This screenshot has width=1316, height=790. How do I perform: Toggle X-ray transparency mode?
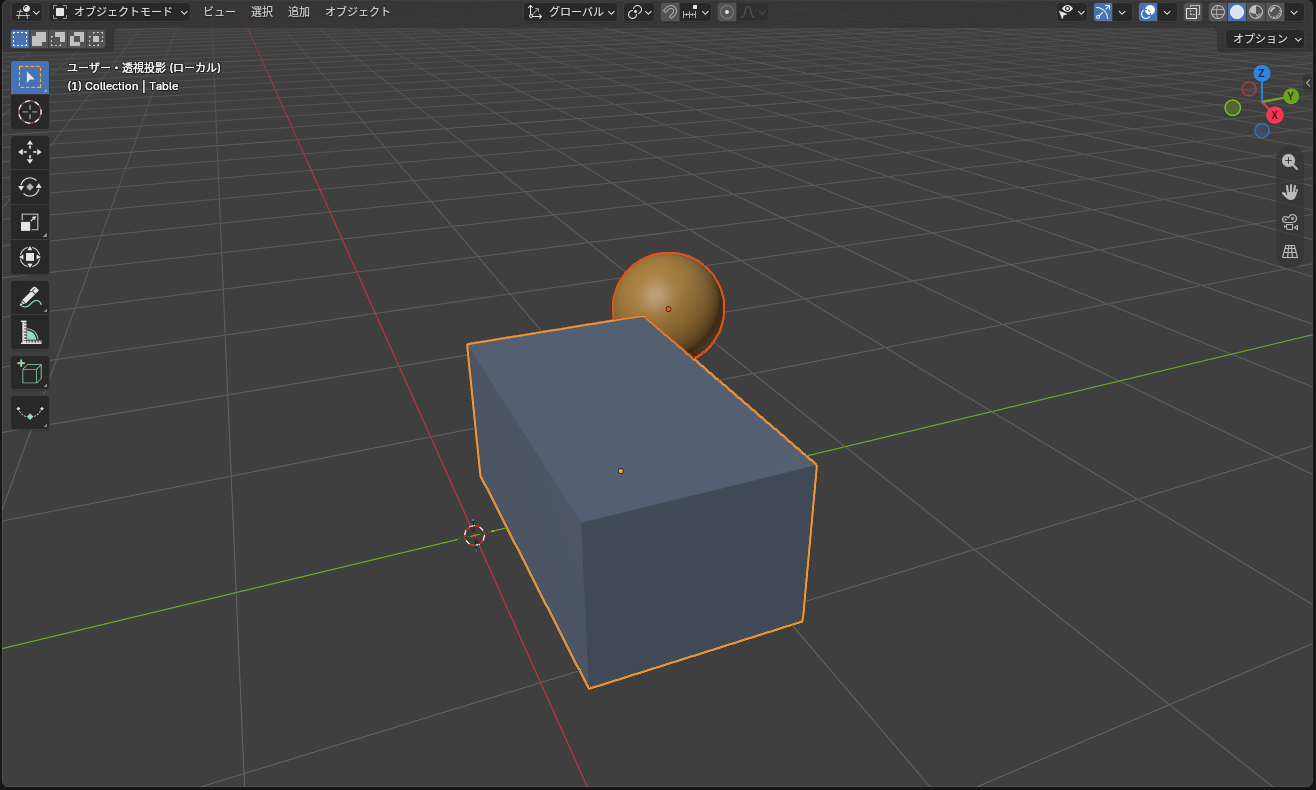1193,12
